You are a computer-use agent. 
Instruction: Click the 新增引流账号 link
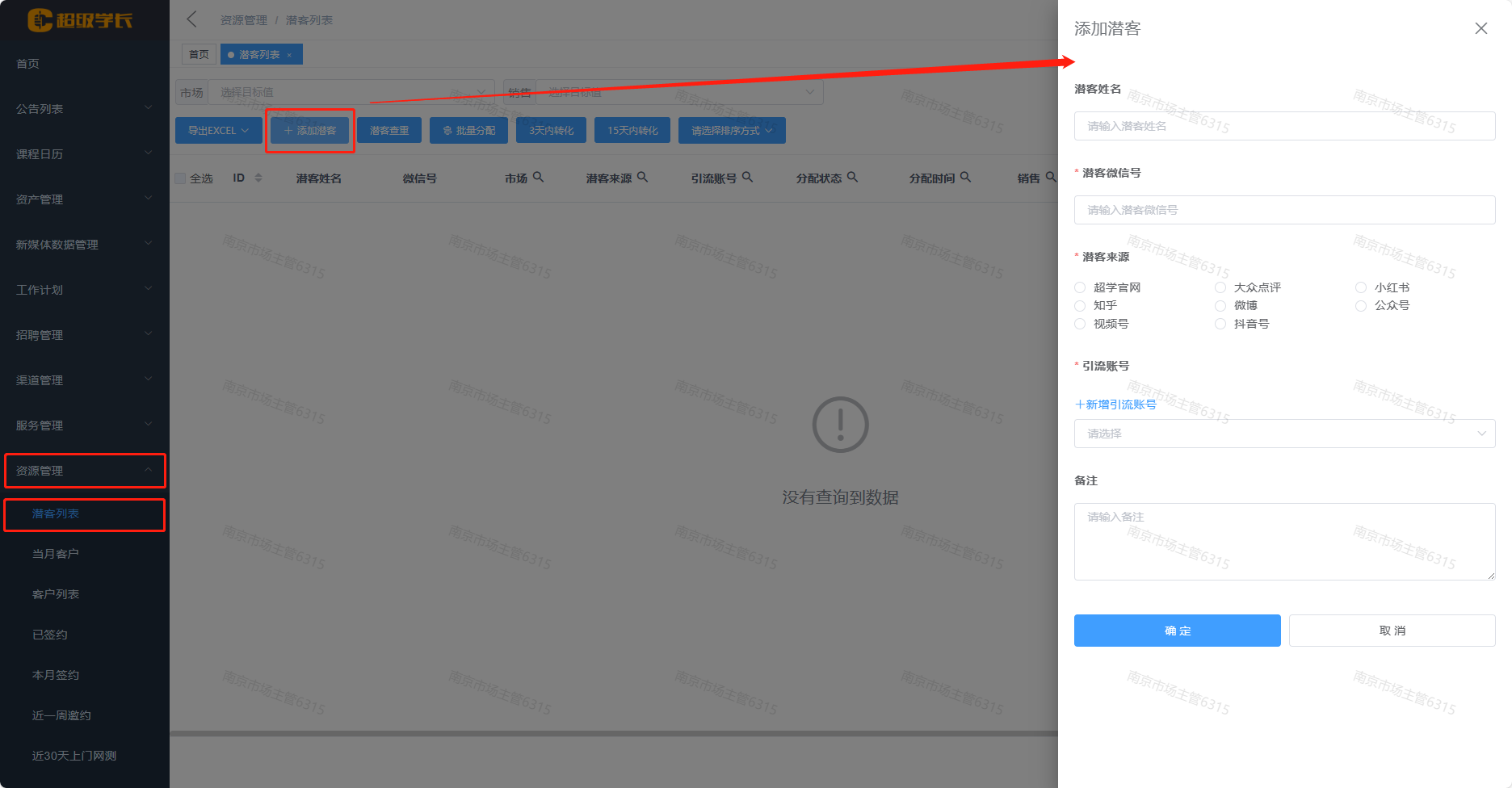1115,404
